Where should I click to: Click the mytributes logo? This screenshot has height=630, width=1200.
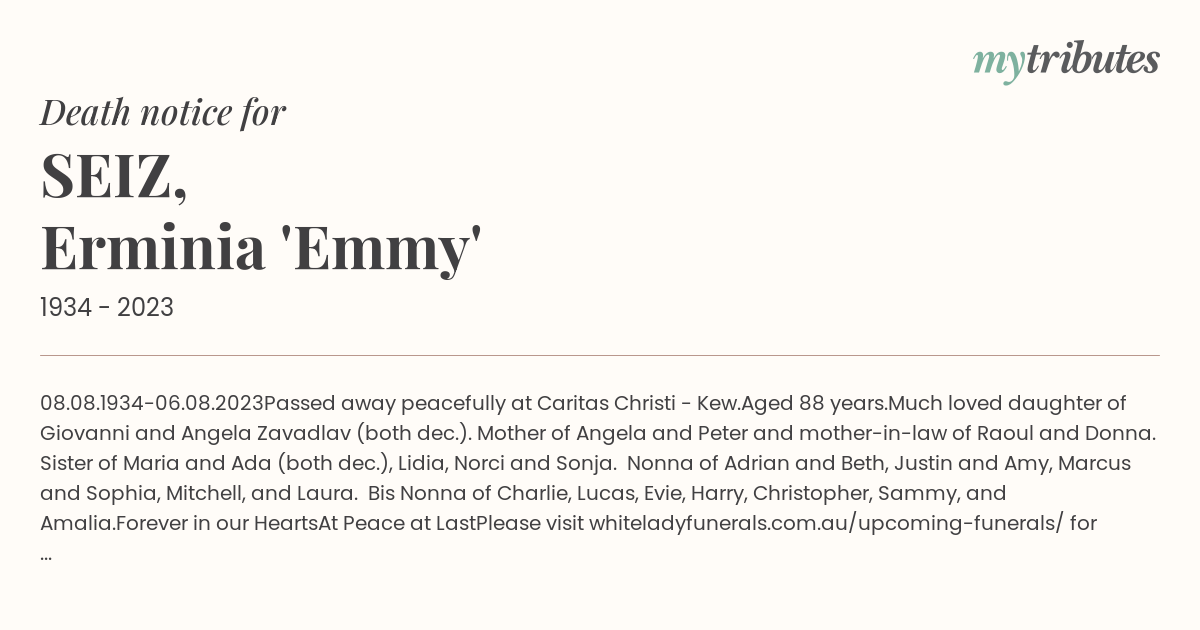[1066, 61]
